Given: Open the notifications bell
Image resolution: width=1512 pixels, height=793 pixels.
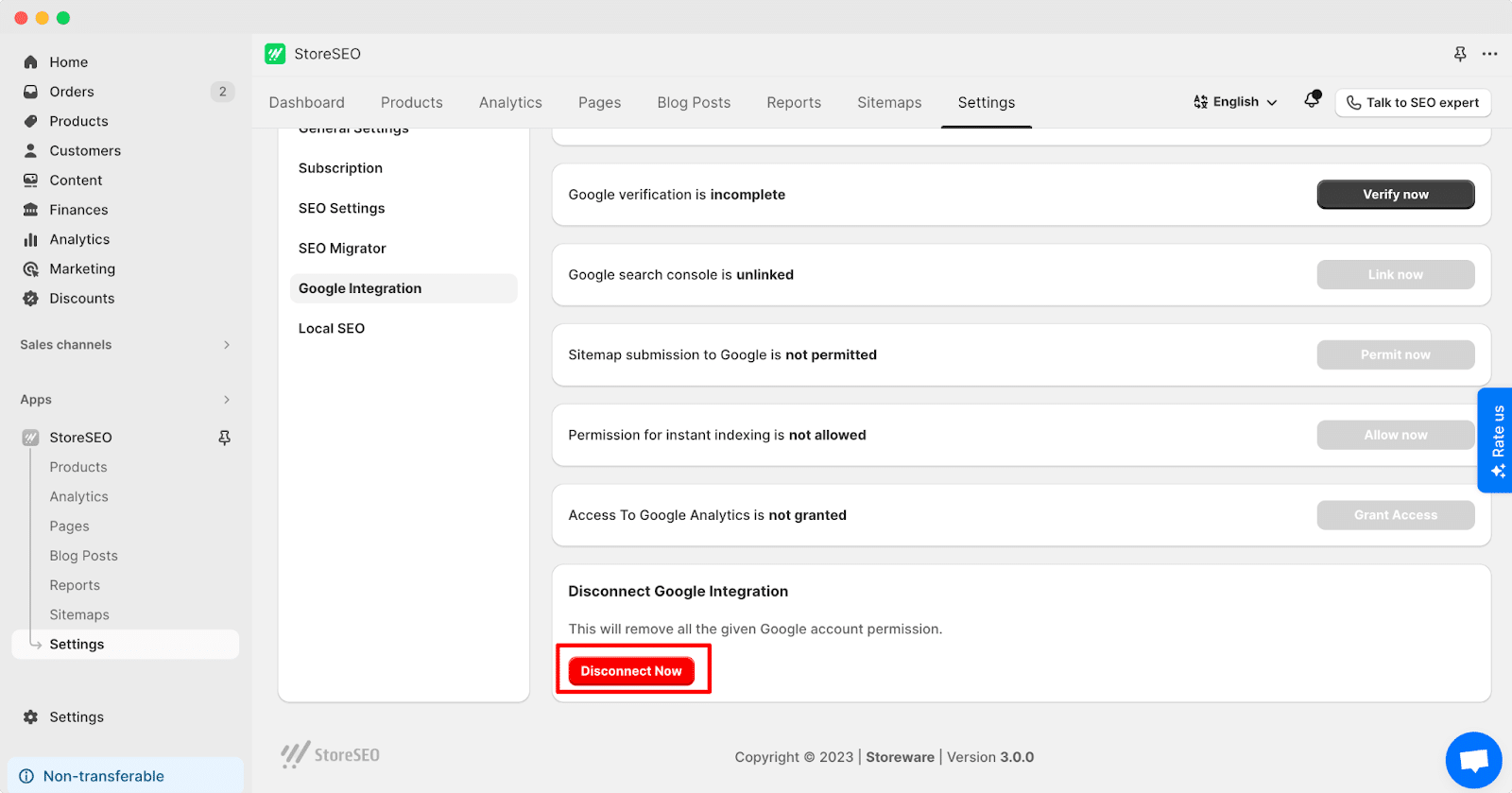Looking at the screenshot, I should 1312,99.
